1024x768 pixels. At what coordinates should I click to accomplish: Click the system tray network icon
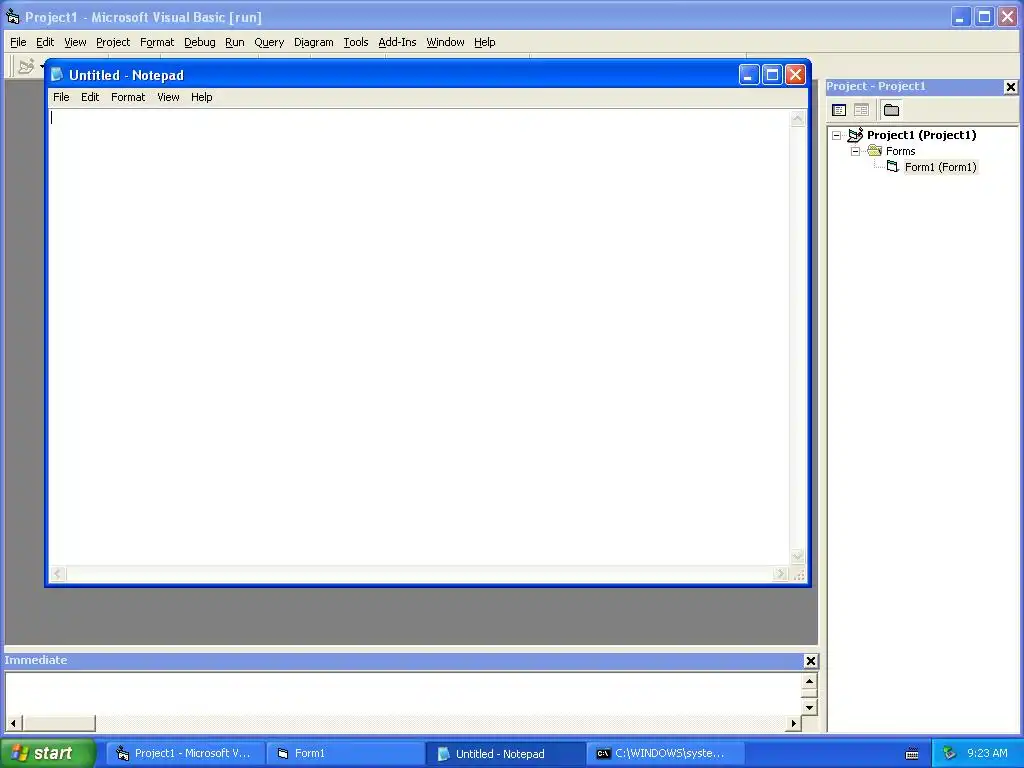(x=950, y=754)
